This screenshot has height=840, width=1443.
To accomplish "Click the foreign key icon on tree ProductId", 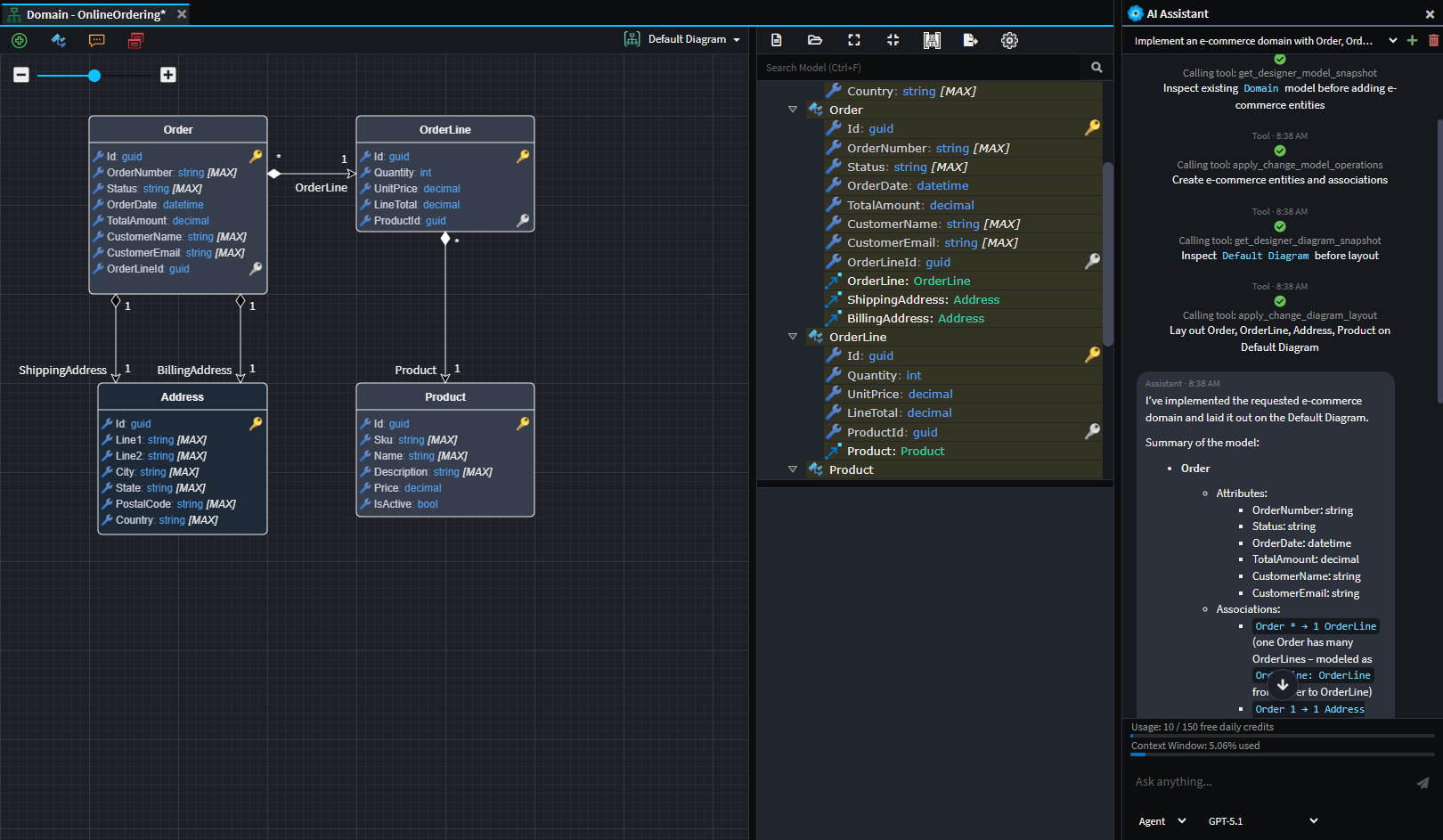I will click(x=1092, y=431).
